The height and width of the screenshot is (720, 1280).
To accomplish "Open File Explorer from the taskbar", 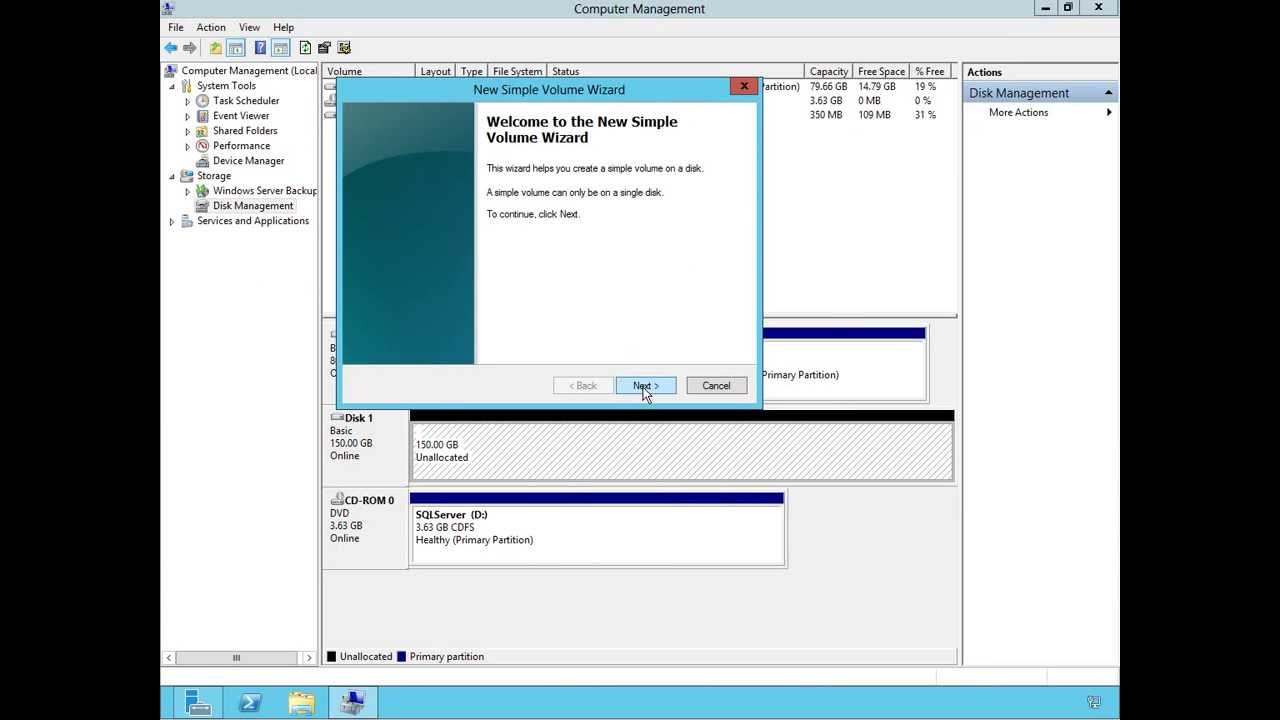I will [301, 703].
